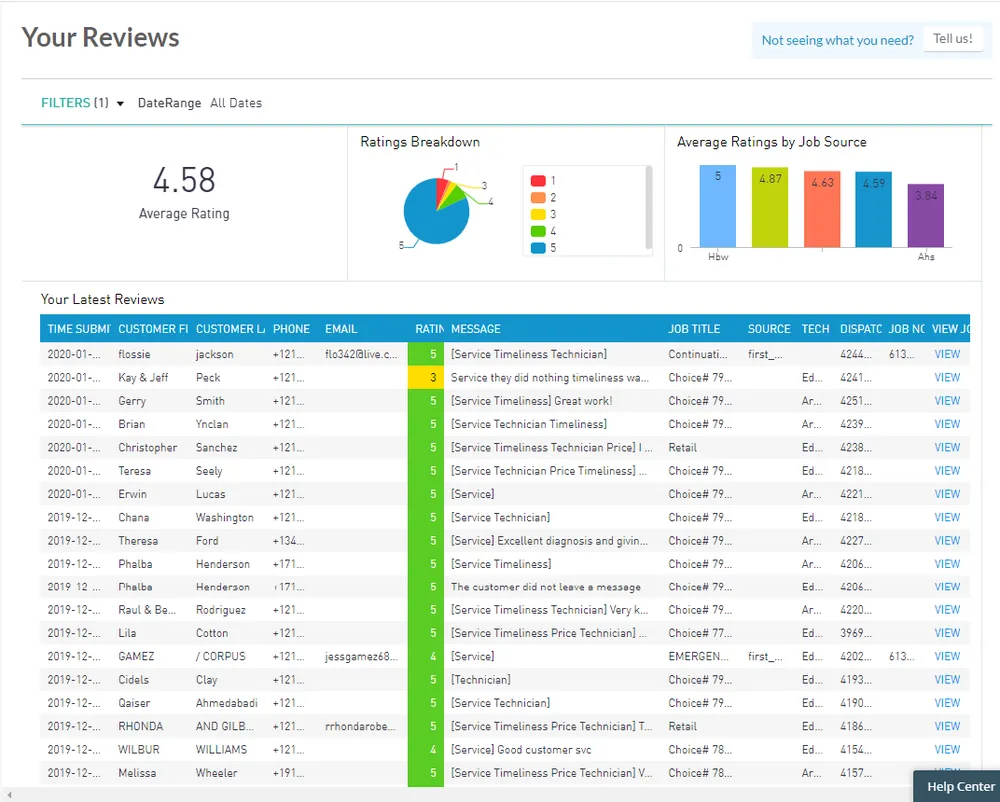Sort by MESSAGE column header
The height and width of the screenshot is (802, 1000).
(x=476, y=329)
